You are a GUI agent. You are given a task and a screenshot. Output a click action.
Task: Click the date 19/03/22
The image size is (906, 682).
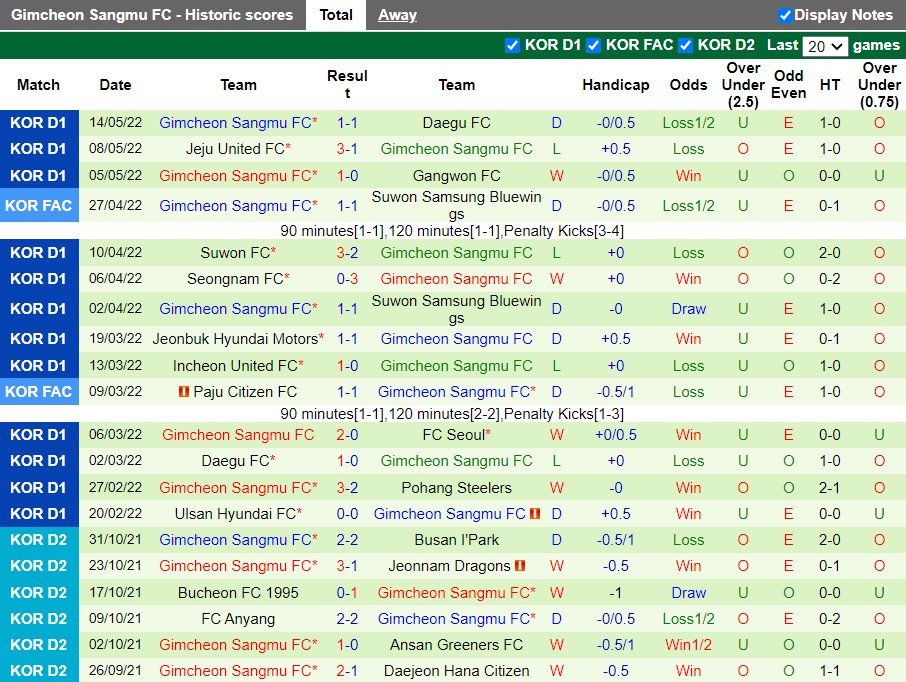[x=116, y=339]
